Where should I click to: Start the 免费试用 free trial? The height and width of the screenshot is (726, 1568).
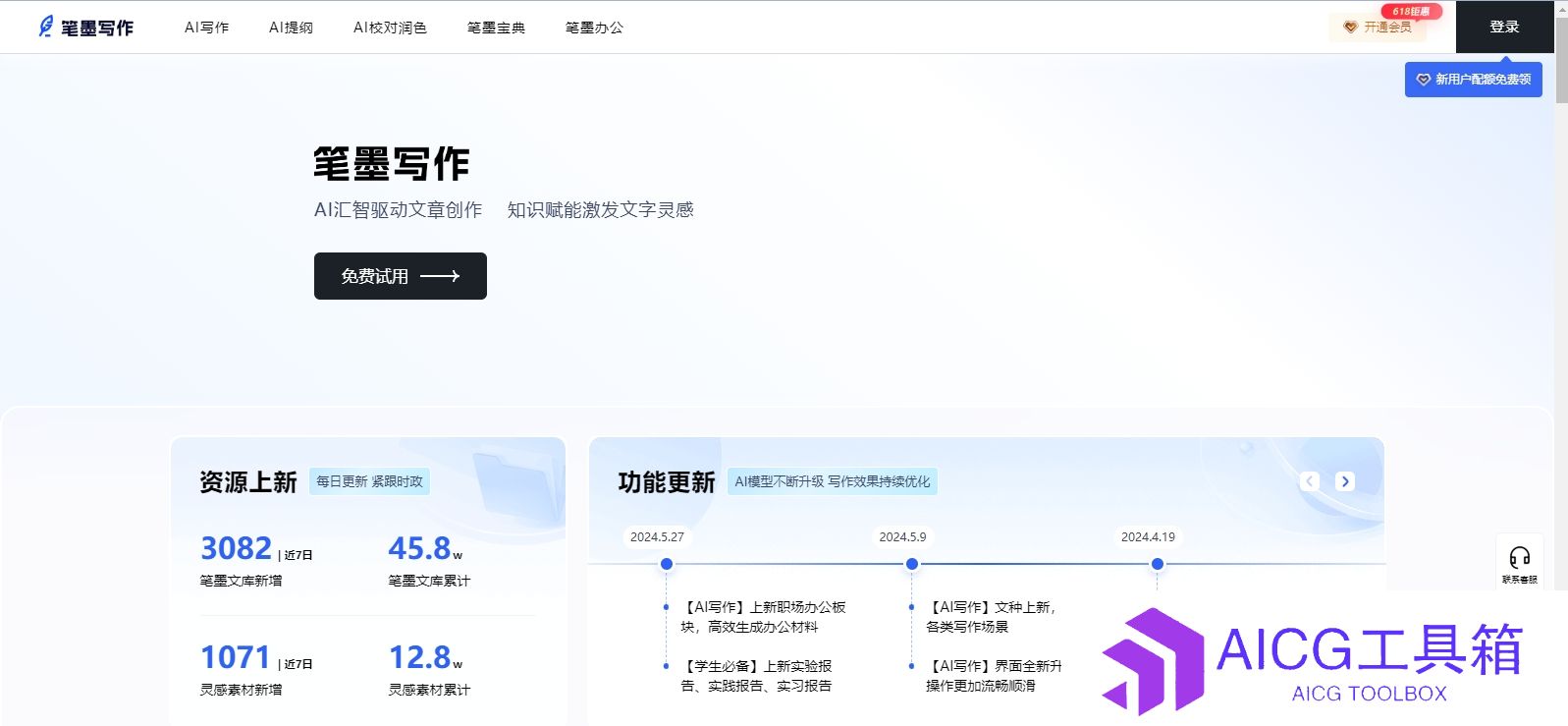pos(401,276)
